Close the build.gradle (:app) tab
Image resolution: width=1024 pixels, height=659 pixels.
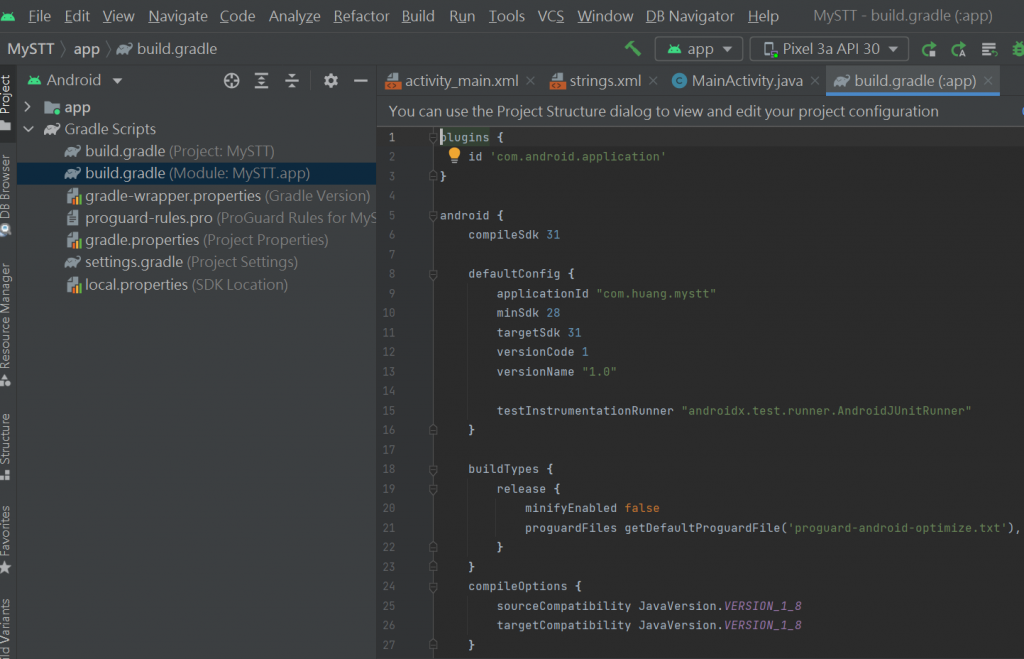pyautogui.click(x=988, y=81)
